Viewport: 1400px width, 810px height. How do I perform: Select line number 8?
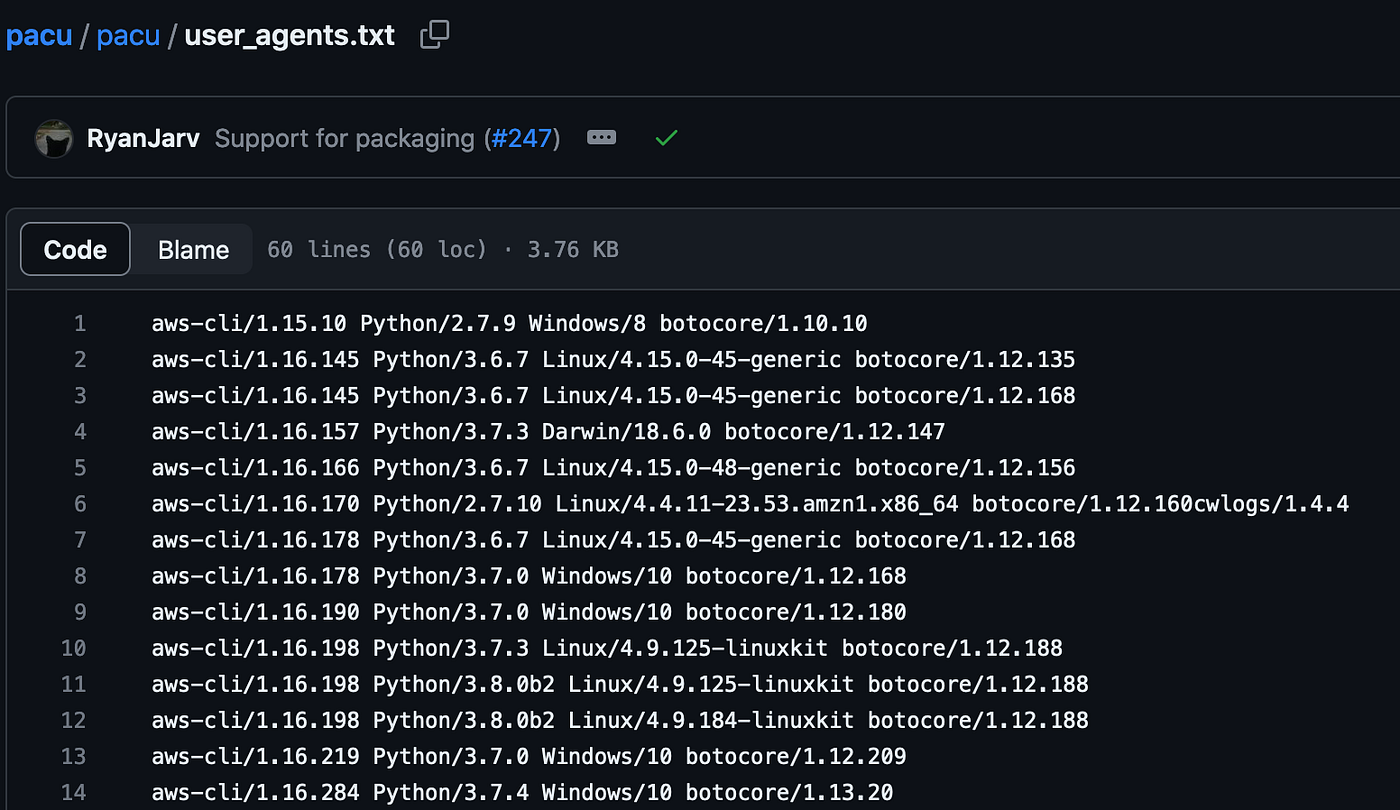pos(79,576)
